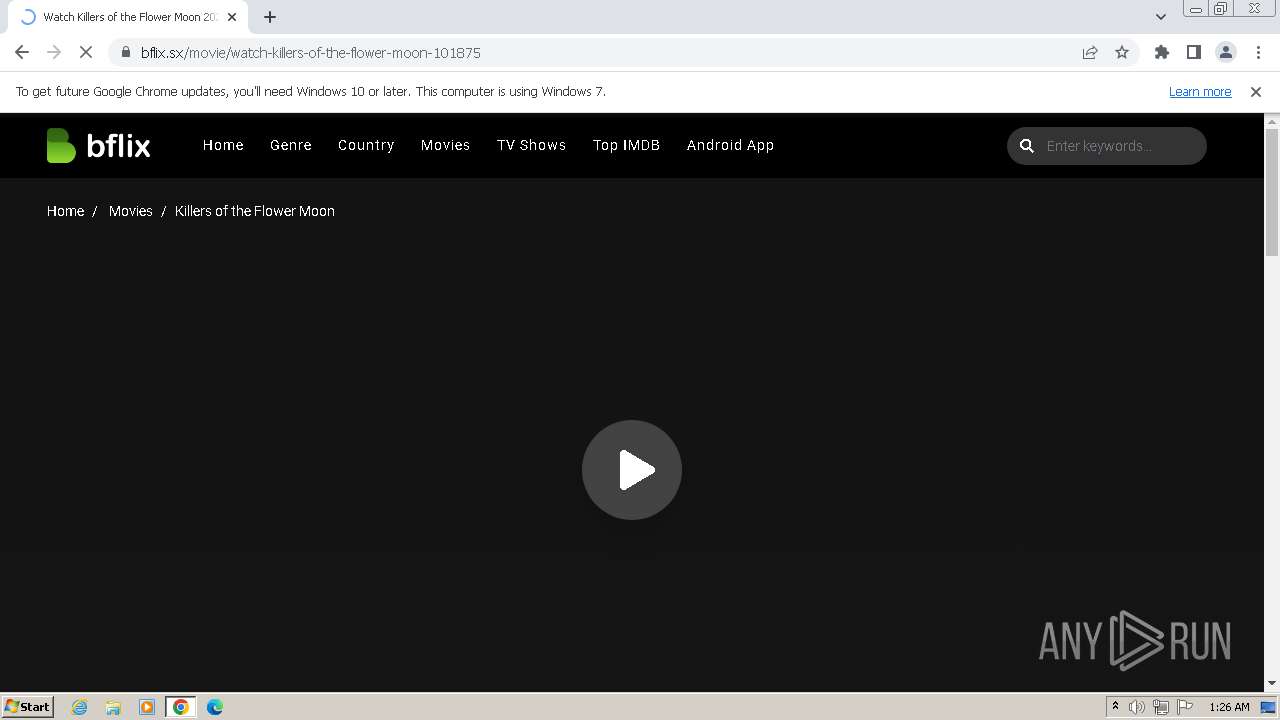Open Top IMDB page
The image size is (1280, 720).
(626, 145)
